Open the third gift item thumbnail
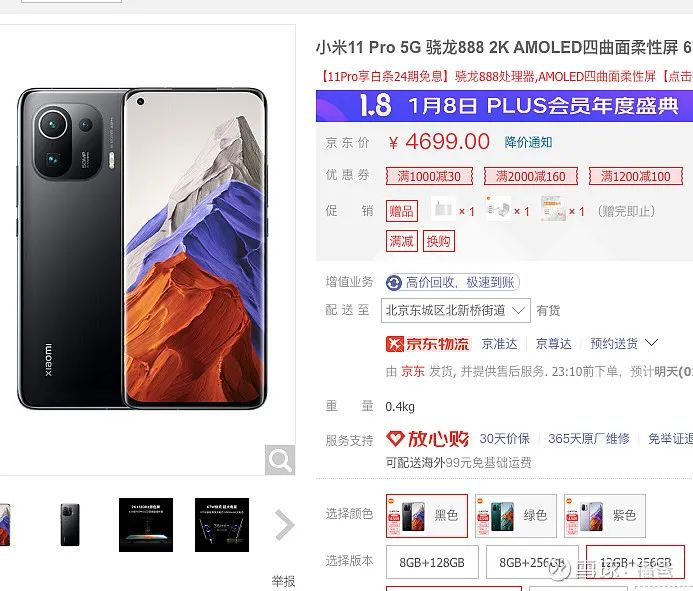Screen dimensions: 693x591 [553, 210]
